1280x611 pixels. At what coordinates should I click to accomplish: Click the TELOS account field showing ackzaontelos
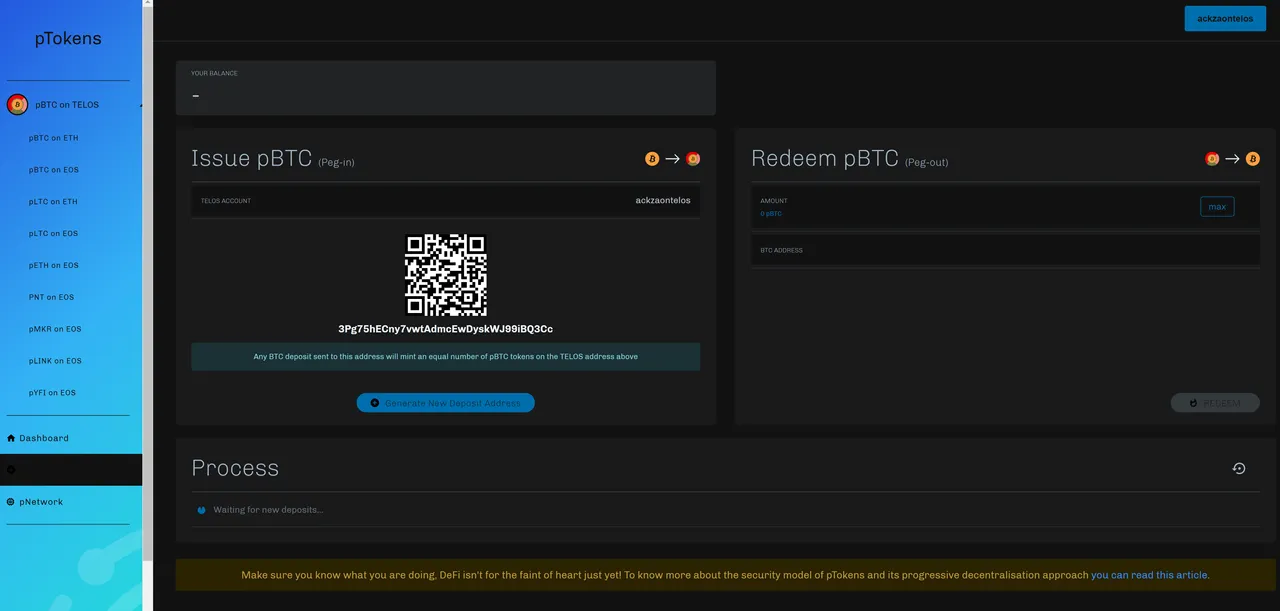tap(446, 200)
